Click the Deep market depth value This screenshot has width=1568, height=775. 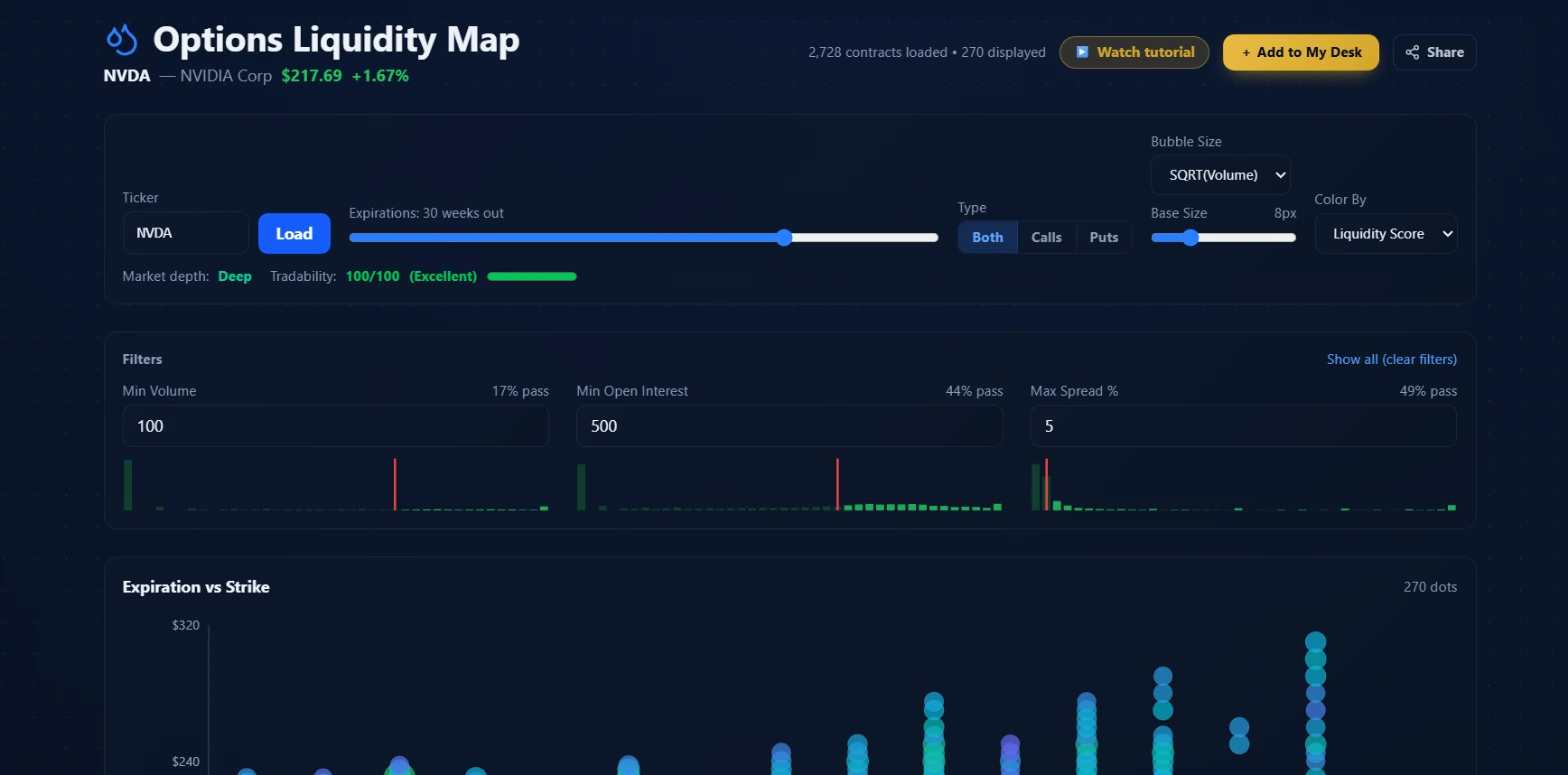point(235,276)
